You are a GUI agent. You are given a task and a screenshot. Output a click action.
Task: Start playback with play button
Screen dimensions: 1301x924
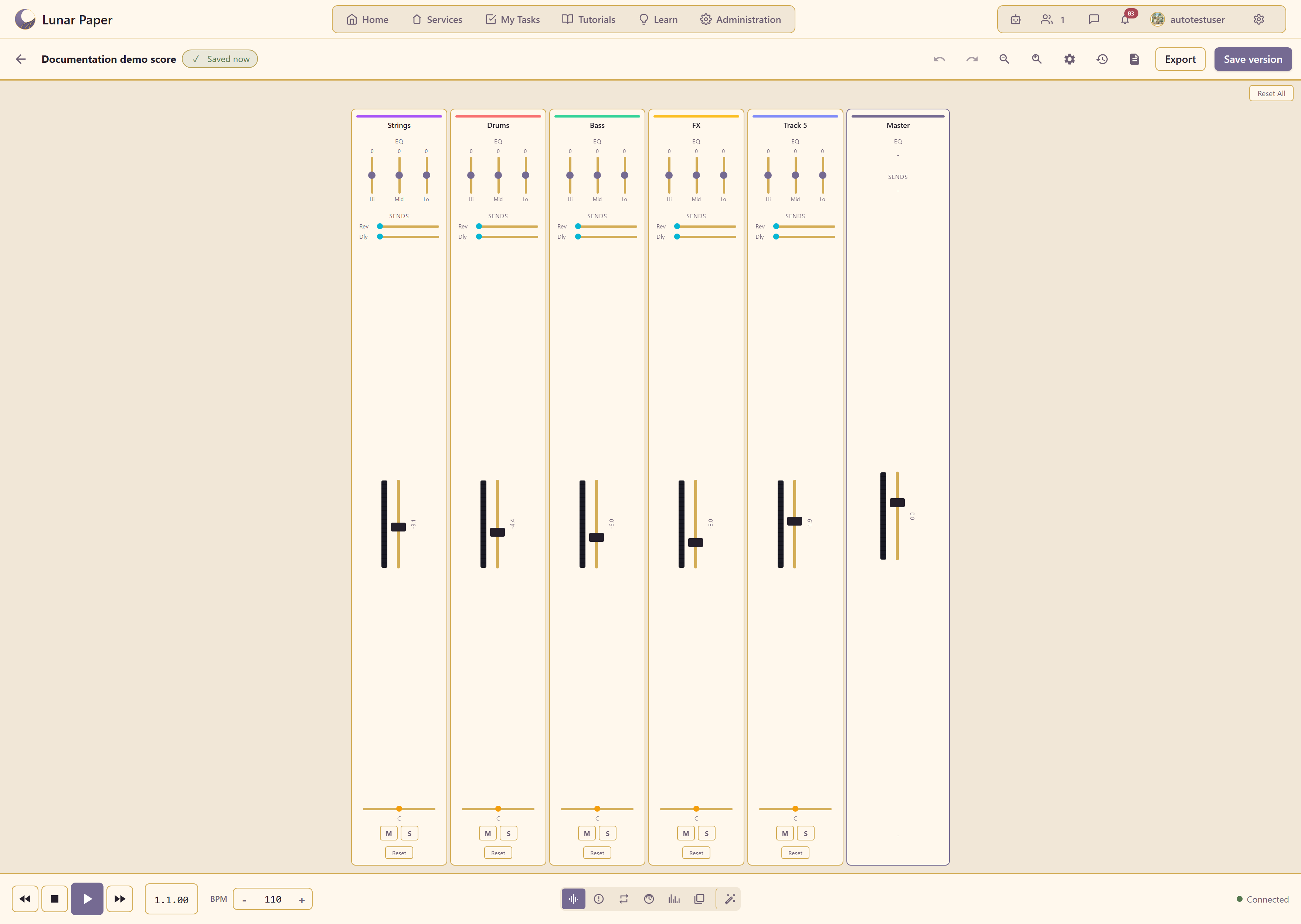87,899
